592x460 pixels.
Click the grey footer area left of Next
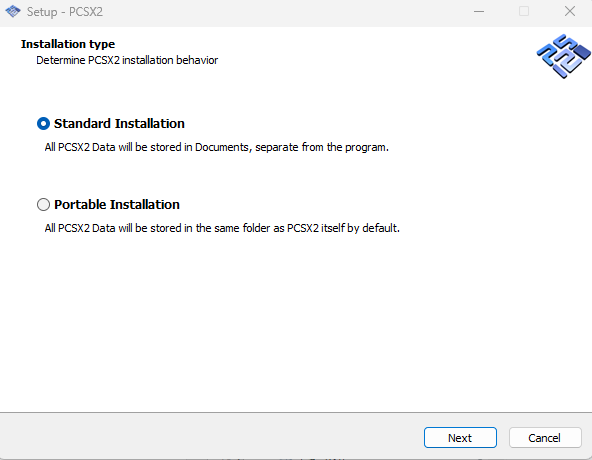pyautogui.click(x=211, y=438)
